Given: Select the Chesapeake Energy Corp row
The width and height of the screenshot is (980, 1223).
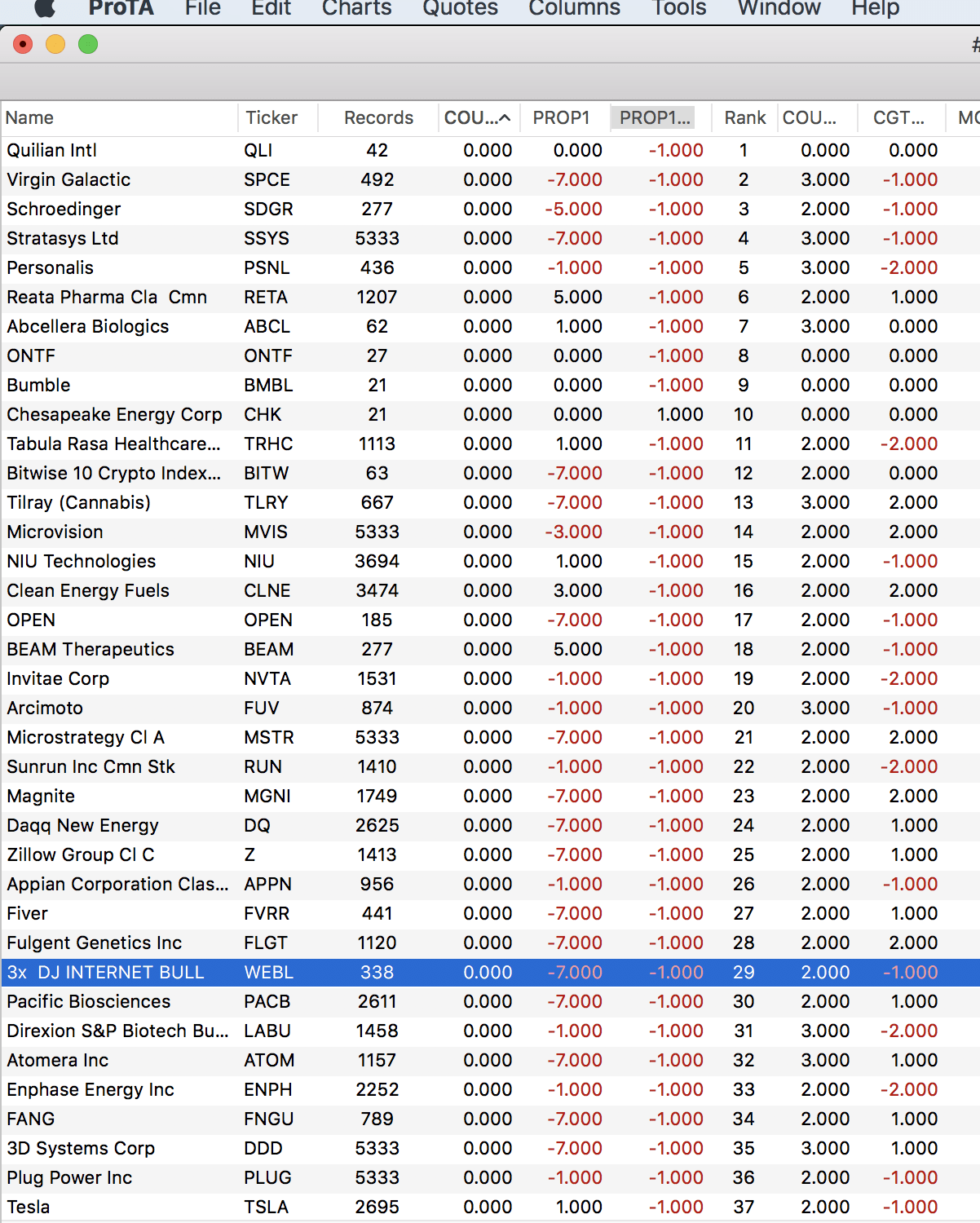Looking at the screenshot, I should point(490,415).
